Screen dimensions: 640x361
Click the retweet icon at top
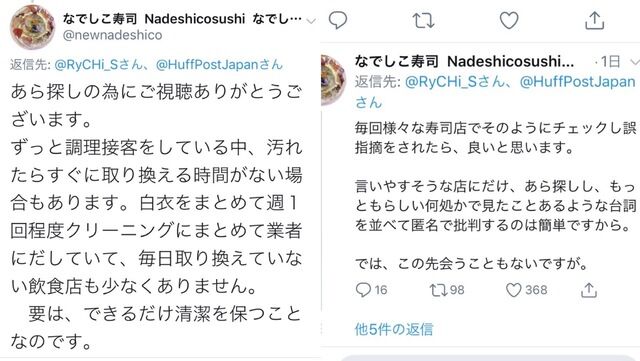pyautogui.click(x=423, y=20)
